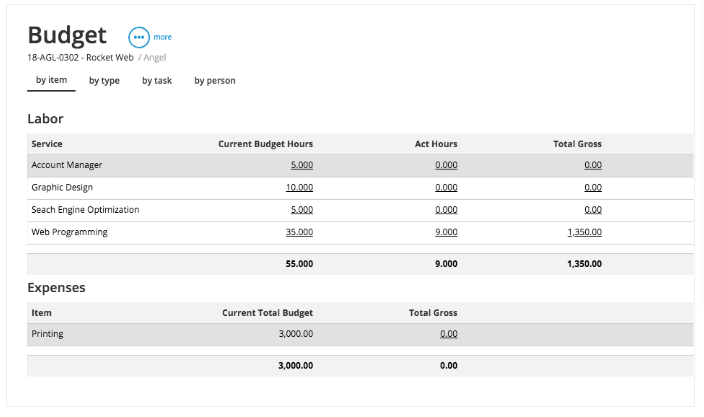The image size is (704, 417).
Task: Click Printing total gross 0.00 link
Action: coord(449,334)
